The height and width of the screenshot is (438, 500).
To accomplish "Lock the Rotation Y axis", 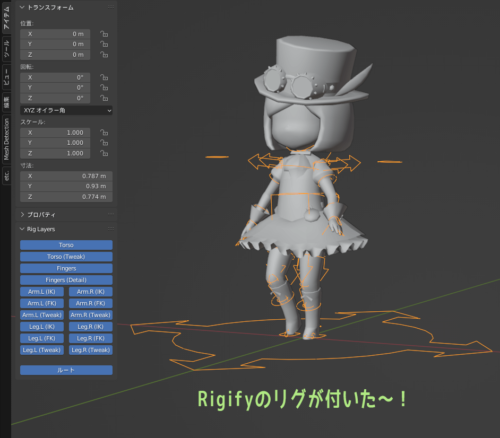I will tap(104, 88).
